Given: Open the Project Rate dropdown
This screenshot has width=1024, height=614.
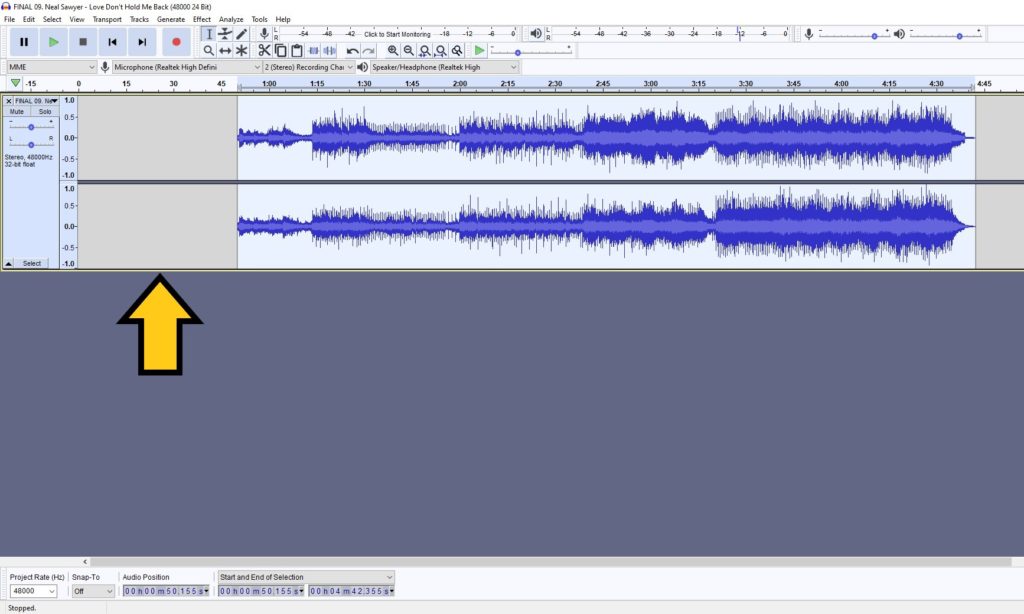Looking at the screenshot, I should 33,590.
